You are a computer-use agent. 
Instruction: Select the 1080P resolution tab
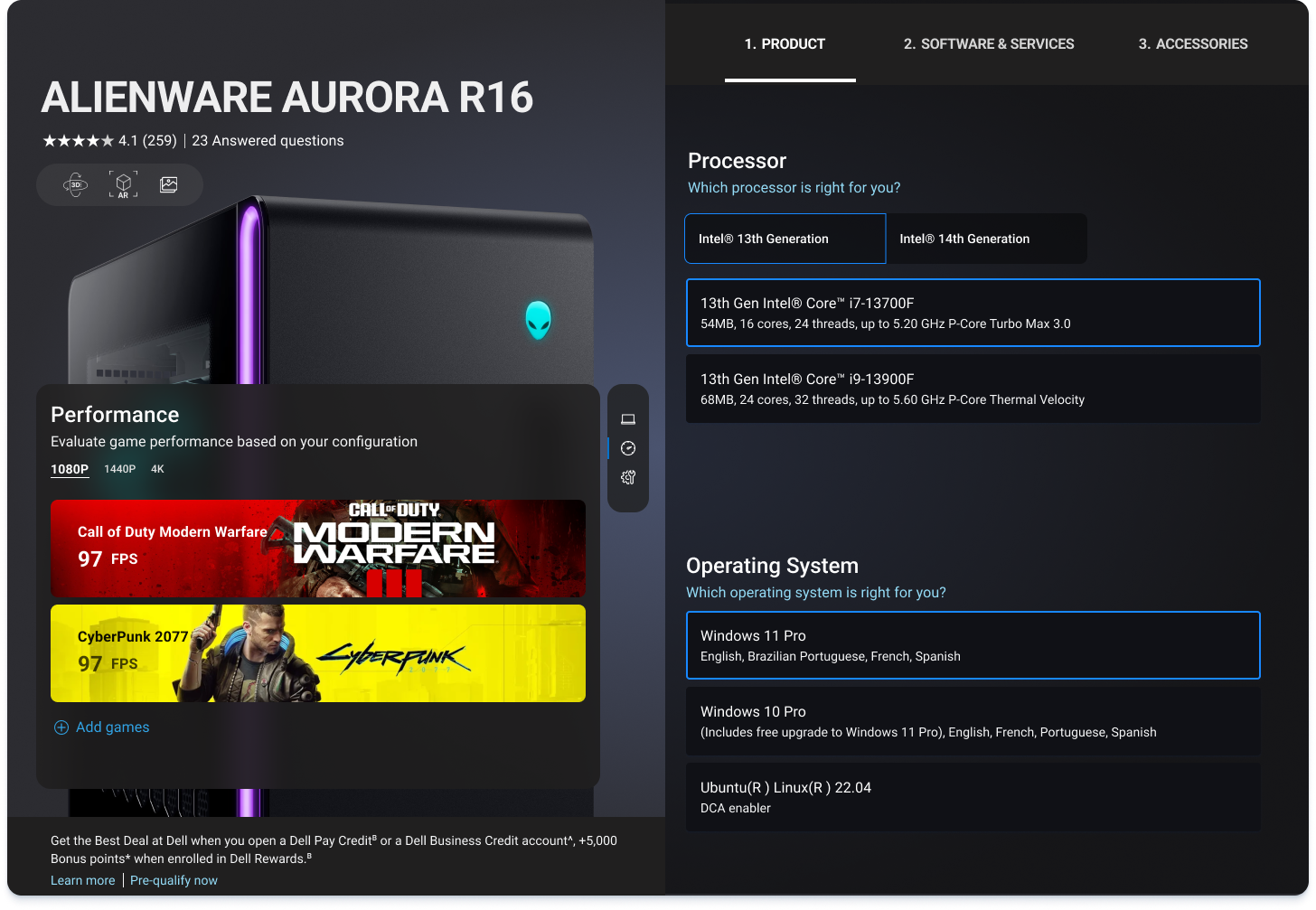[70, 469]
